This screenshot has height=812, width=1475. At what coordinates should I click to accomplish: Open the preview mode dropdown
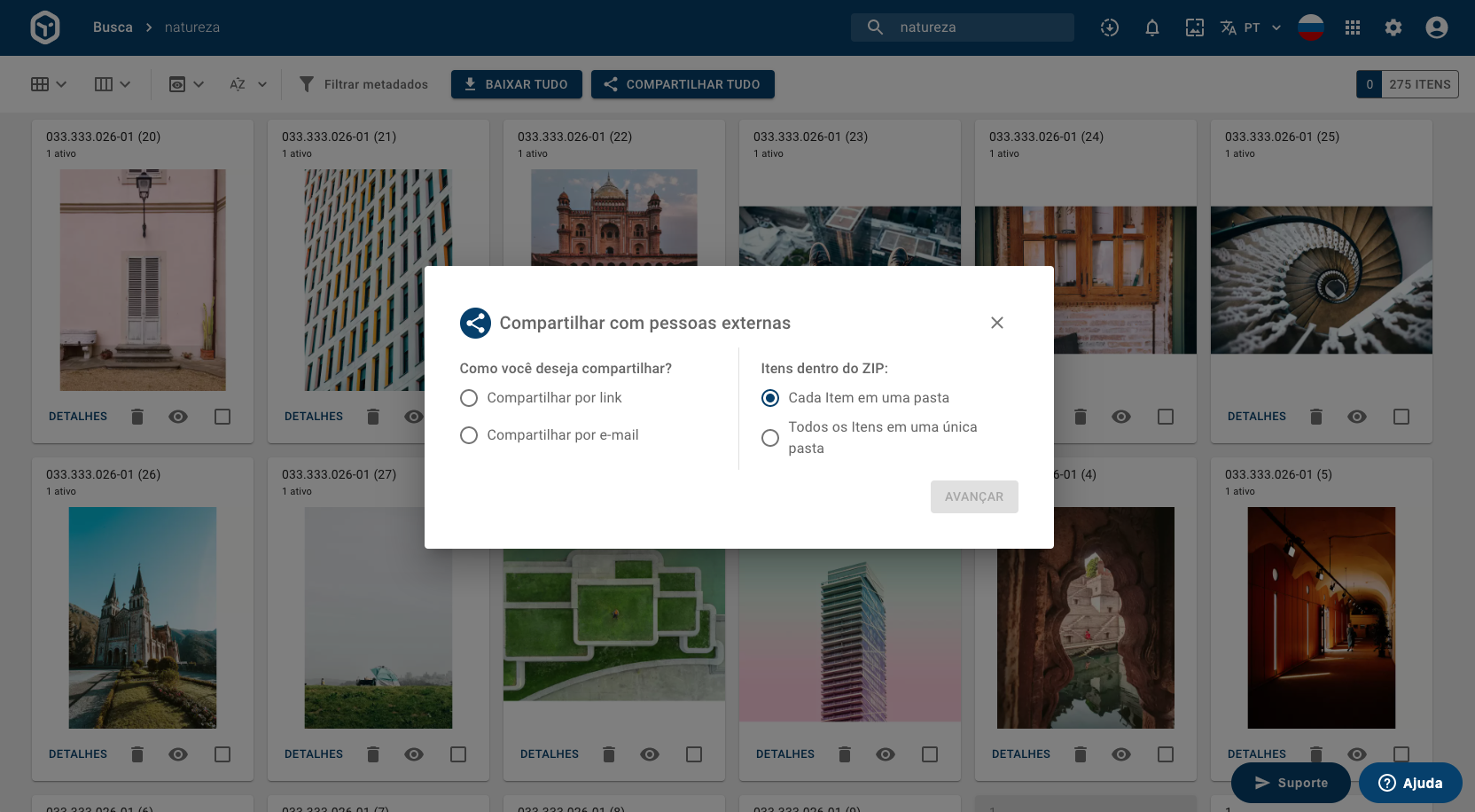187,84
